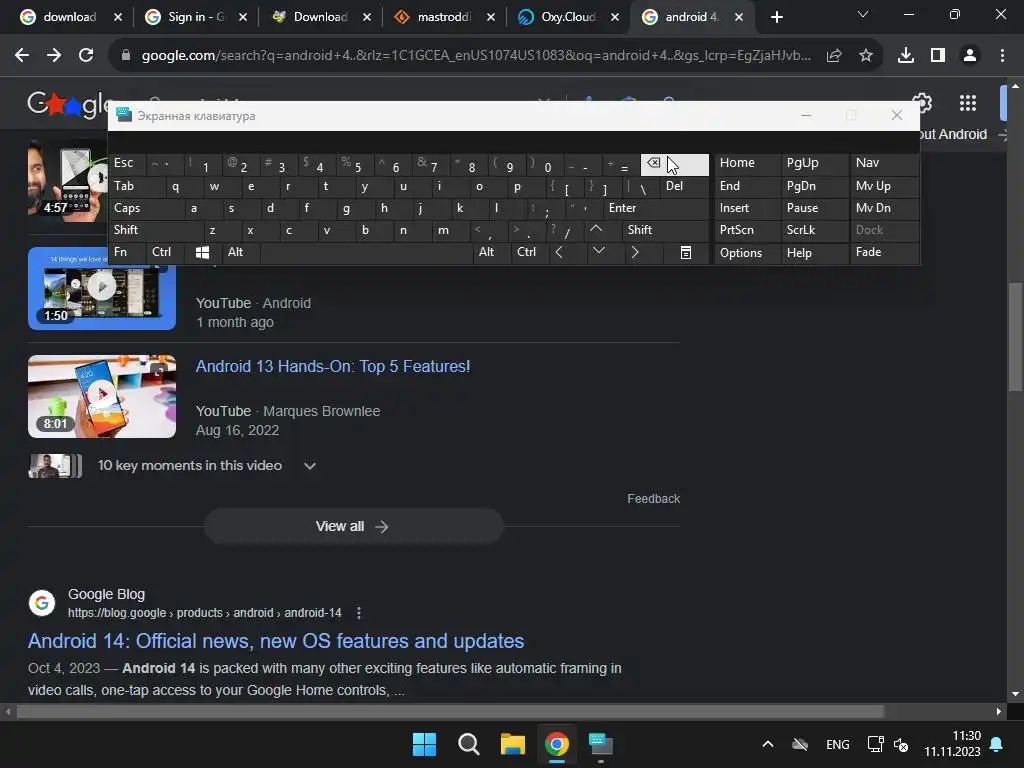Click the Backspace key on on-screen keyboard
Screen dimensions: 1024x768
[675, 165]
